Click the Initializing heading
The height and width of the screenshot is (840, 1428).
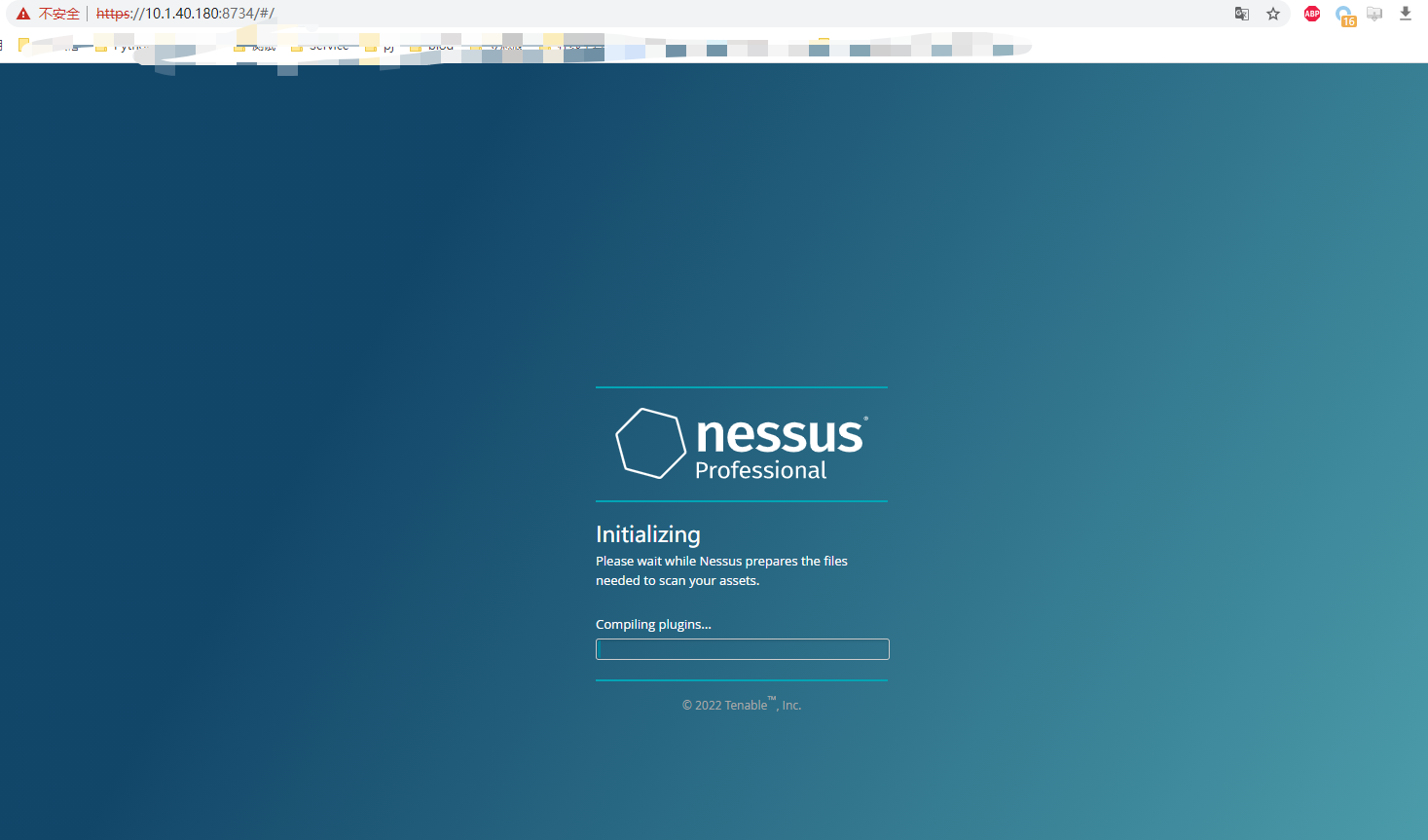click(648, 534)
